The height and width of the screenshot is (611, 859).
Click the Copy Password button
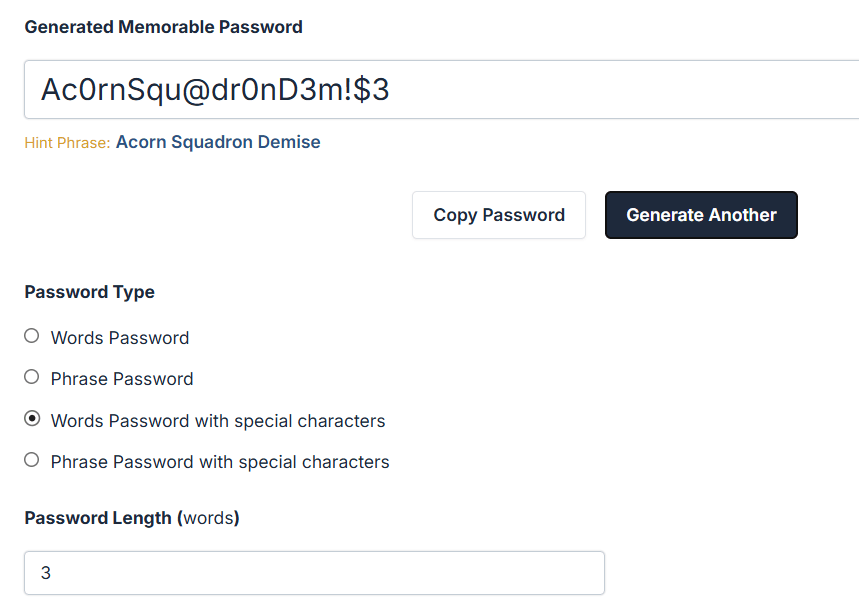[498, 214]
